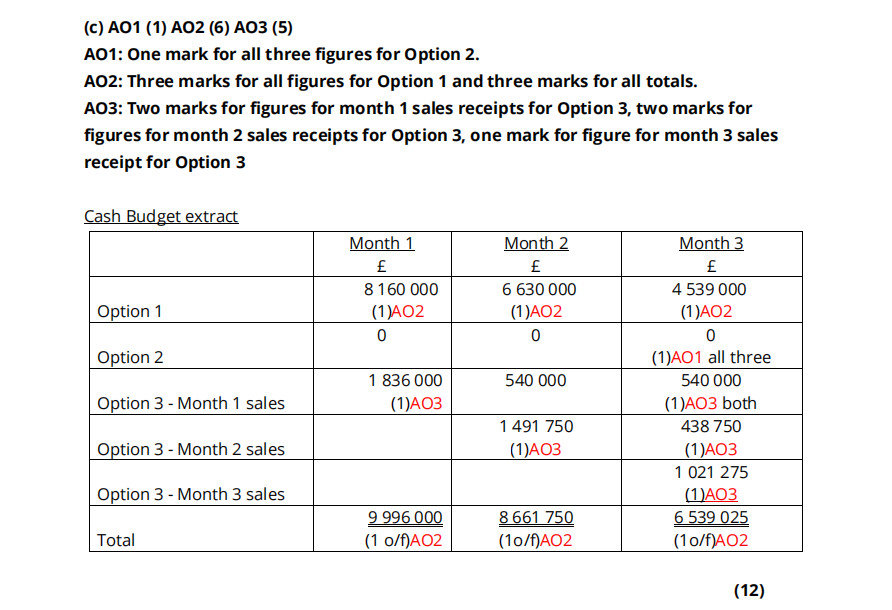Click the underlined total 6 539 025
Screen dimensions: 892x610
point(711,517)
